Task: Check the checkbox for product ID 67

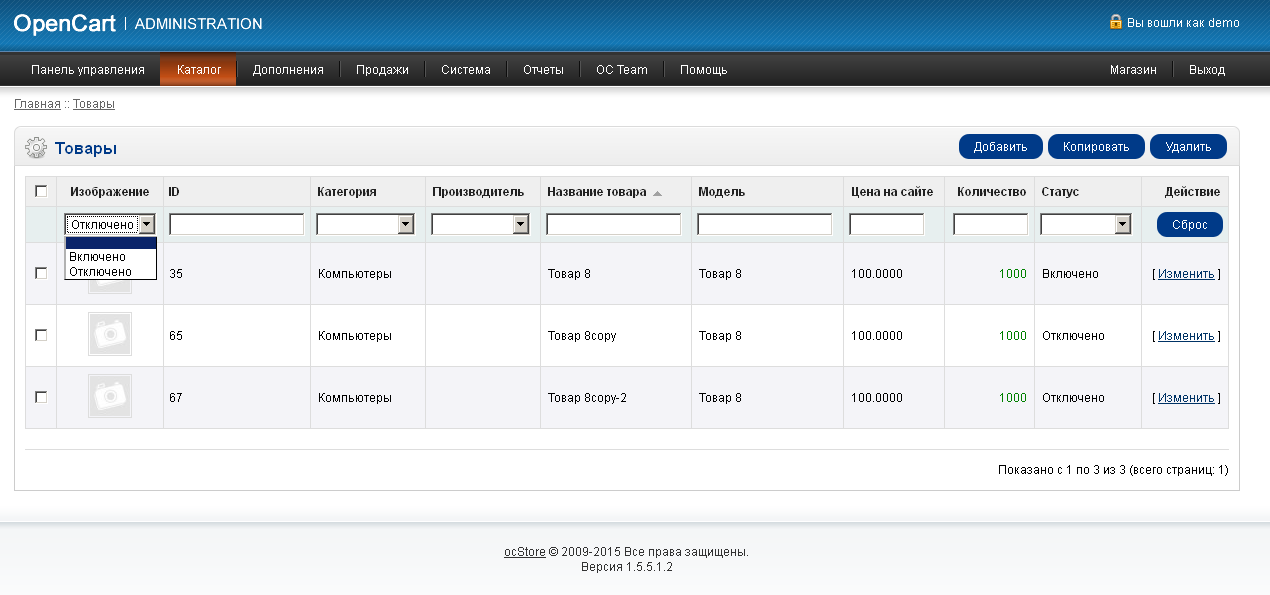Action: pyautogui.click(x=41, y=397)
